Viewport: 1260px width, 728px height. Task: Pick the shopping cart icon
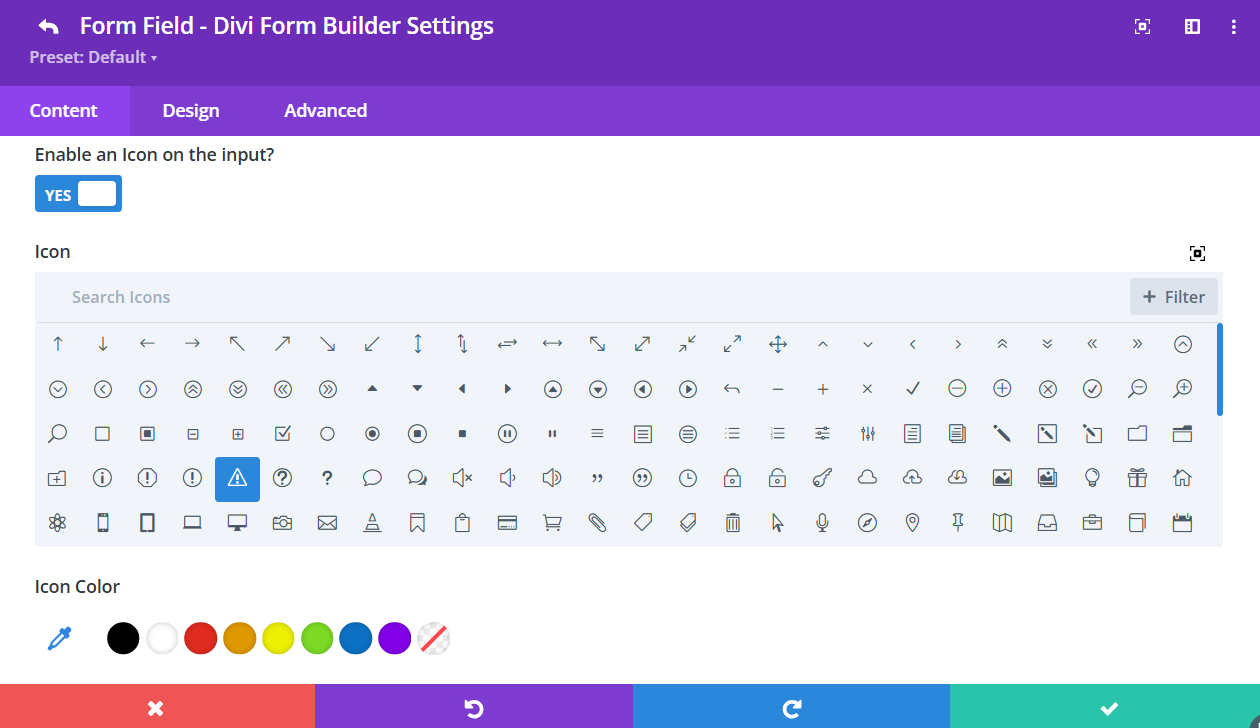(x=552, y=522)
